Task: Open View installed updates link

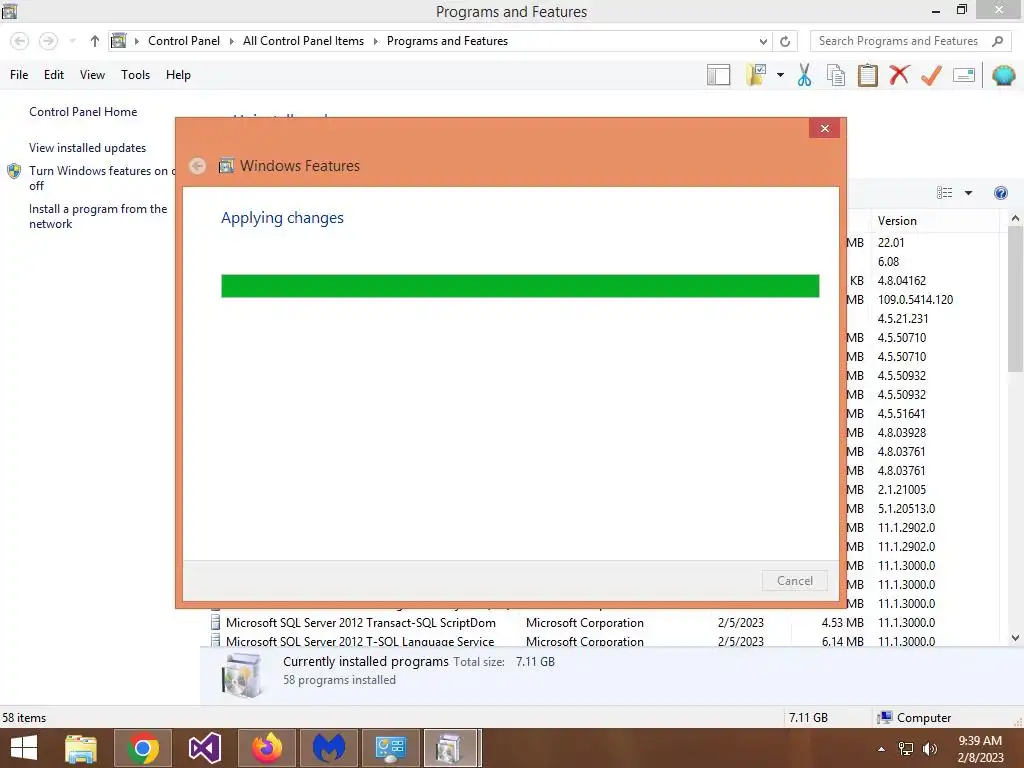Action: coord(88,148)
